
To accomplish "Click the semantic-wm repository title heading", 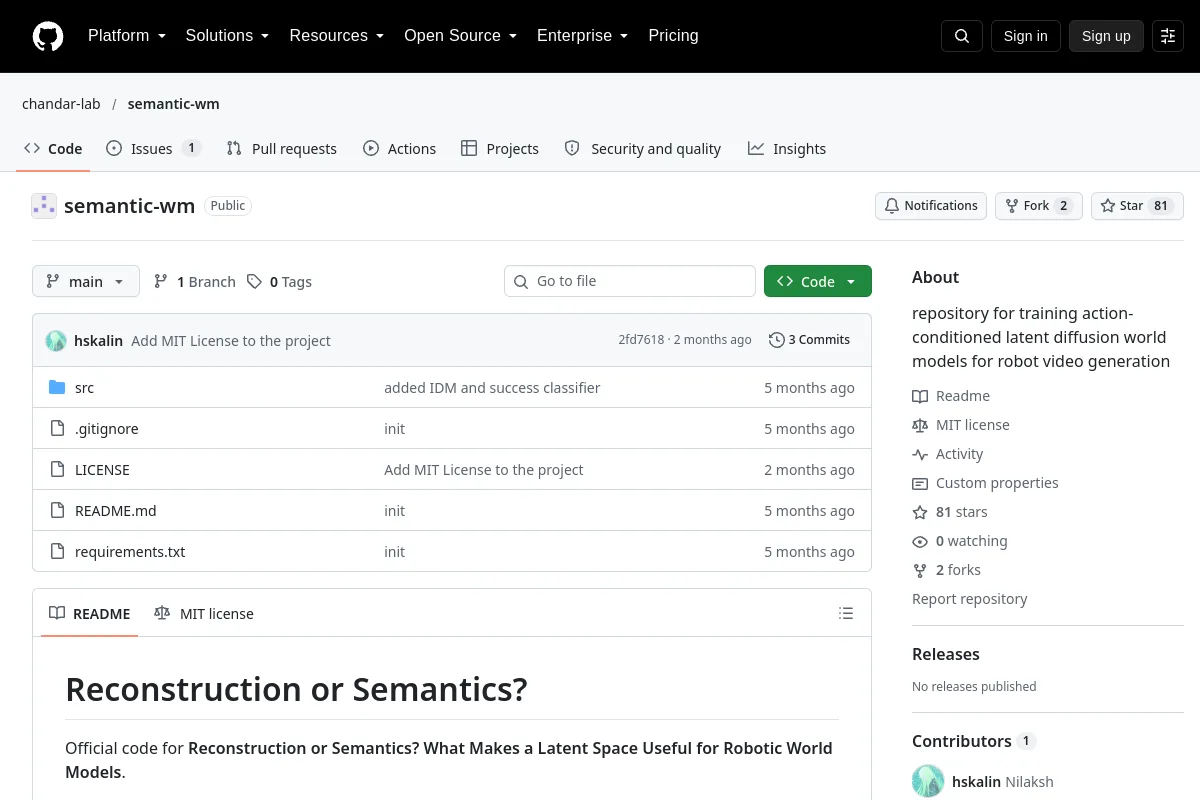I will click(130, 206).
